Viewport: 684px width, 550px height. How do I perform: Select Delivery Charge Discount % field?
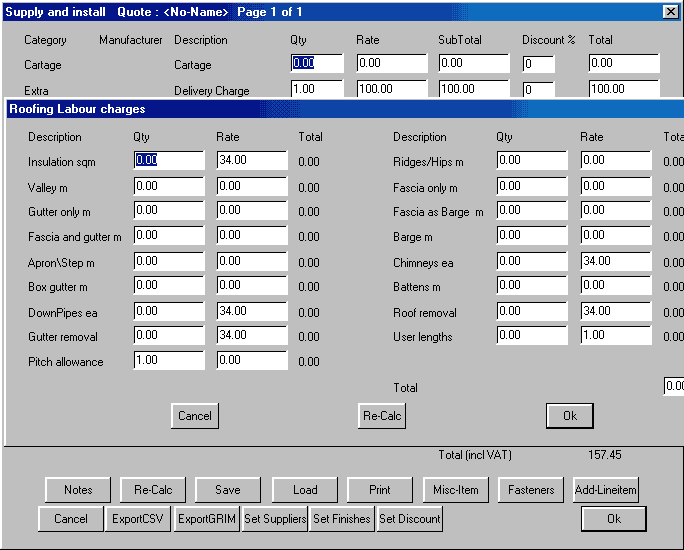pos(538,89)
